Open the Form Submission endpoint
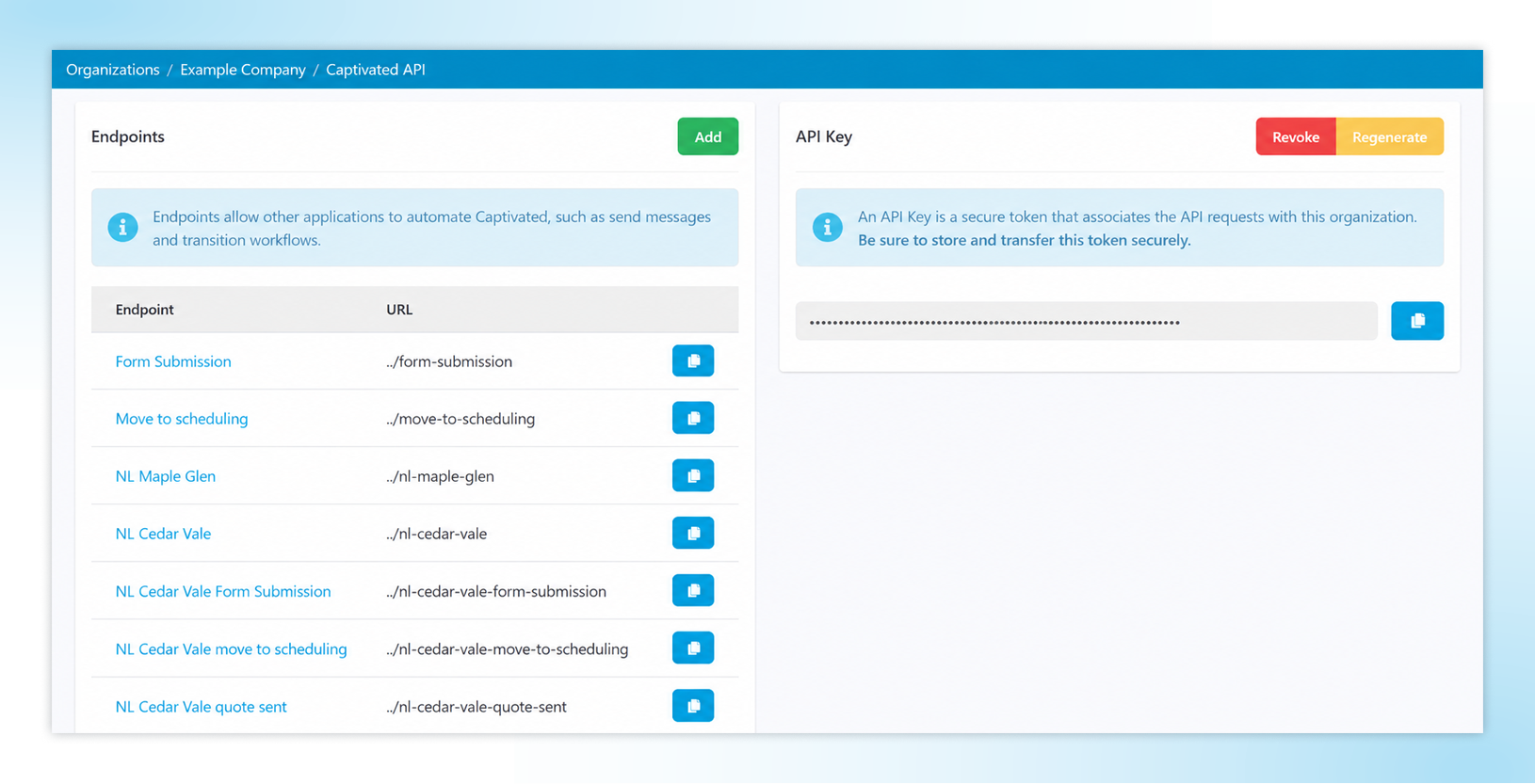The image size is (1535, 784). (x=173, y=361)
